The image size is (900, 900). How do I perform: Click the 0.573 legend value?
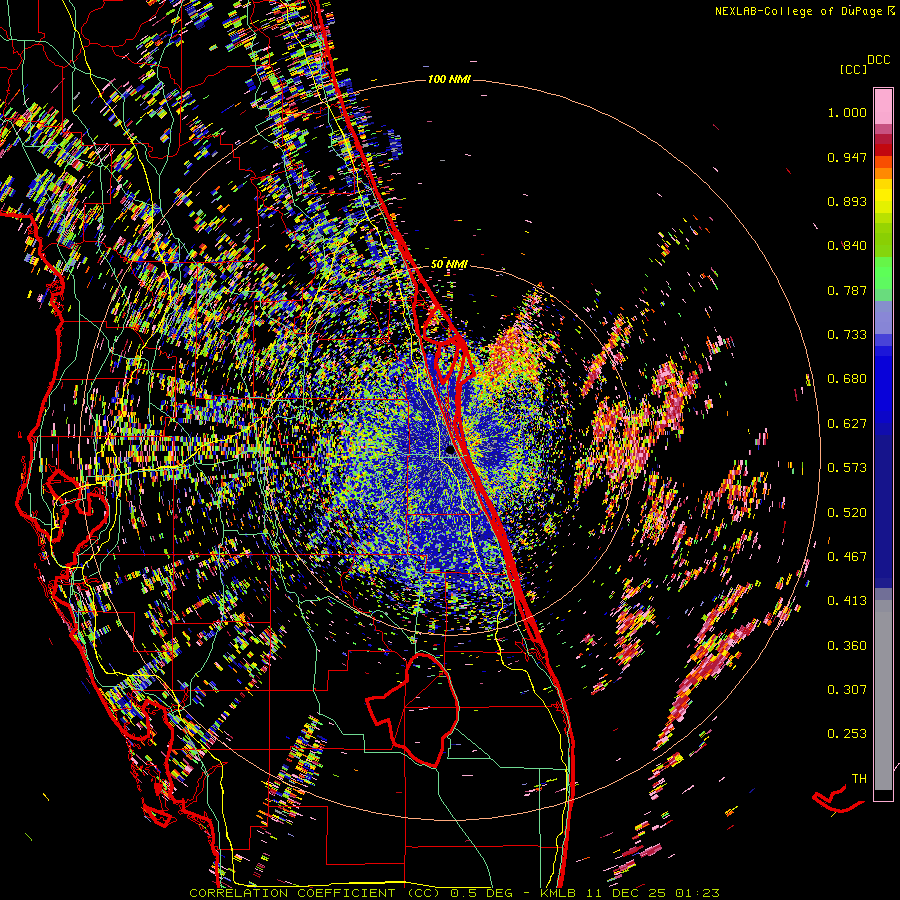click(x=847, y=468)
